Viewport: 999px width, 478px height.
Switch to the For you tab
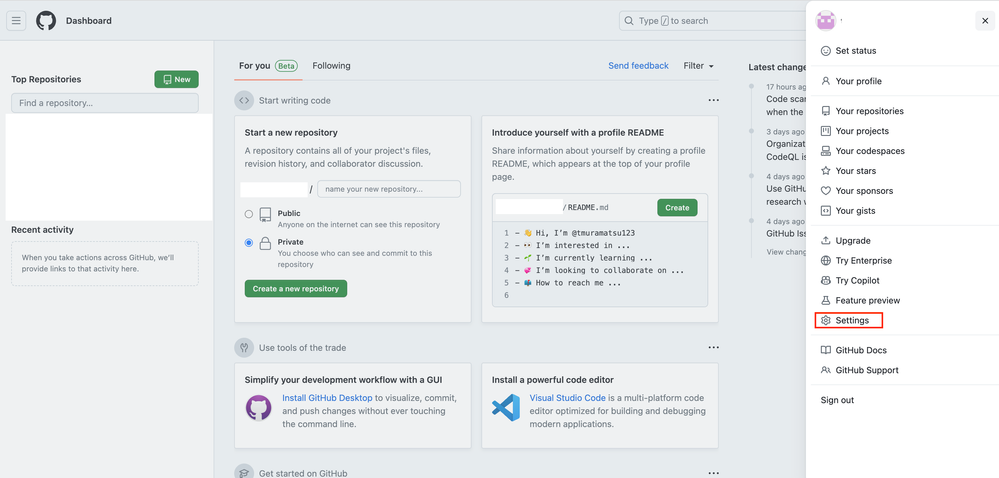[x=268, y=66]
